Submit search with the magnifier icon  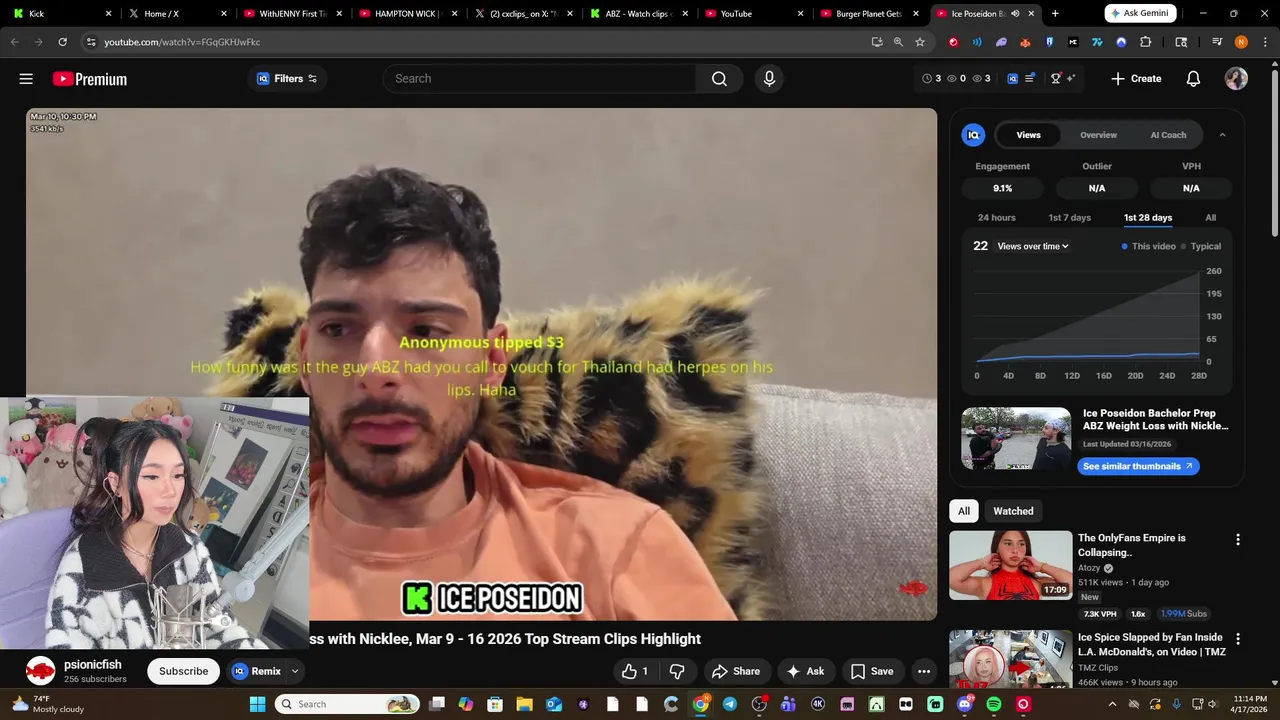[719, 79]
